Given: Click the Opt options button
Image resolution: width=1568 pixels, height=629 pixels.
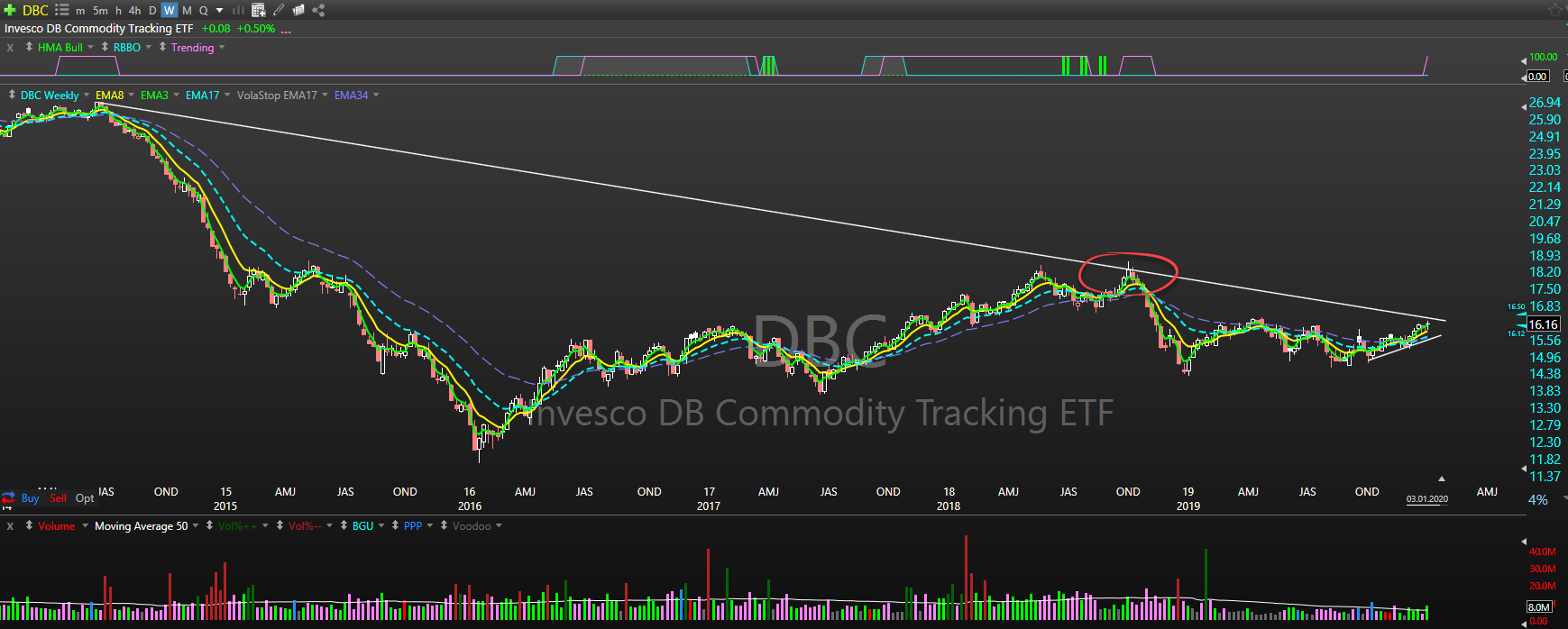Looking at the screenshot, I should (x=85, y=498).
